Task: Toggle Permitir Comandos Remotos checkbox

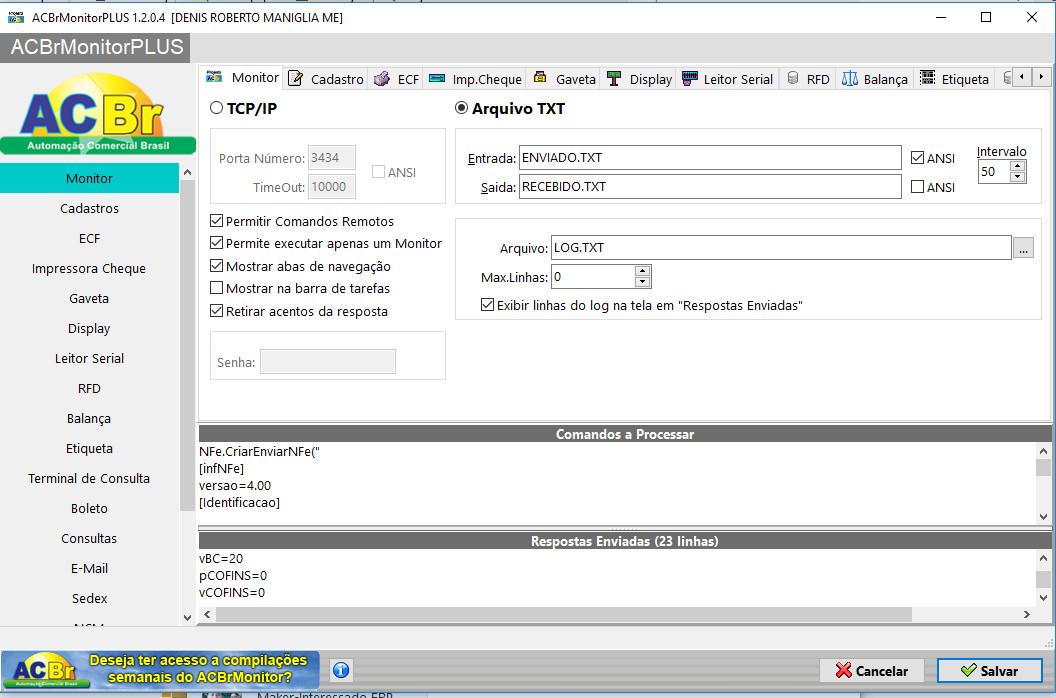Action: [x=216, y=221]
